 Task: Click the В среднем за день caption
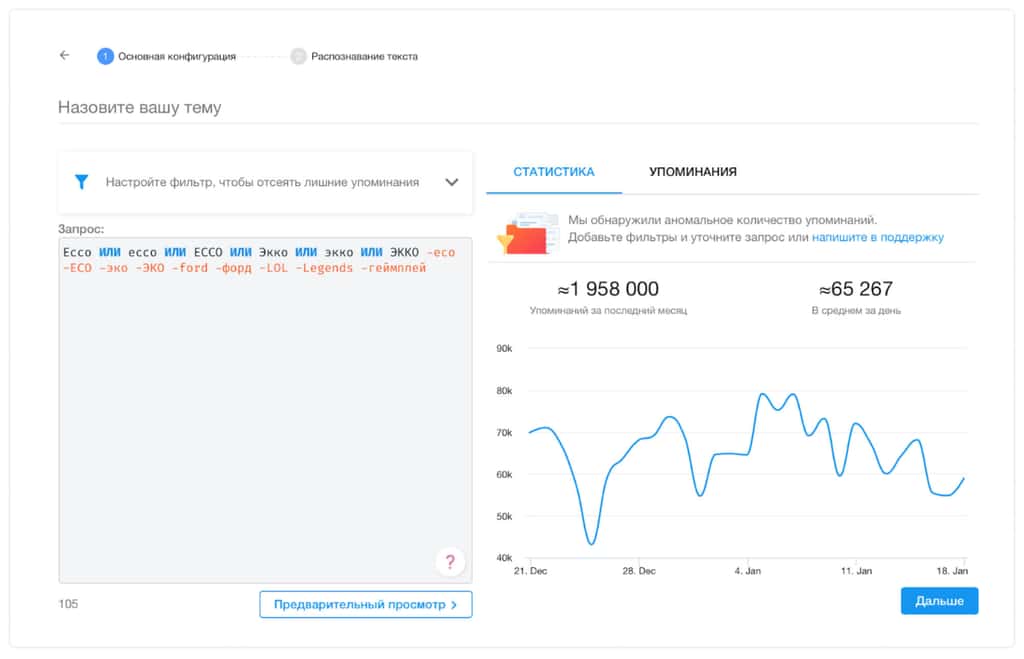click(x=856, y=311)
